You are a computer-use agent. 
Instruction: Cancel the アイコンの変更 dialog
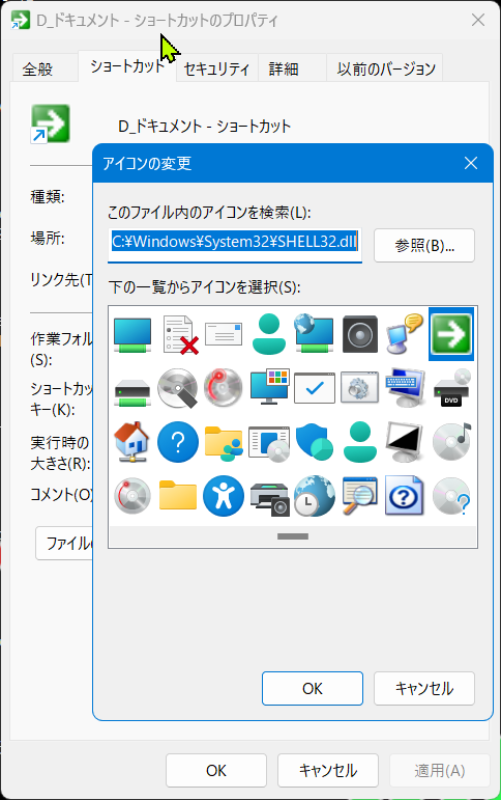[x=424, y=688]
